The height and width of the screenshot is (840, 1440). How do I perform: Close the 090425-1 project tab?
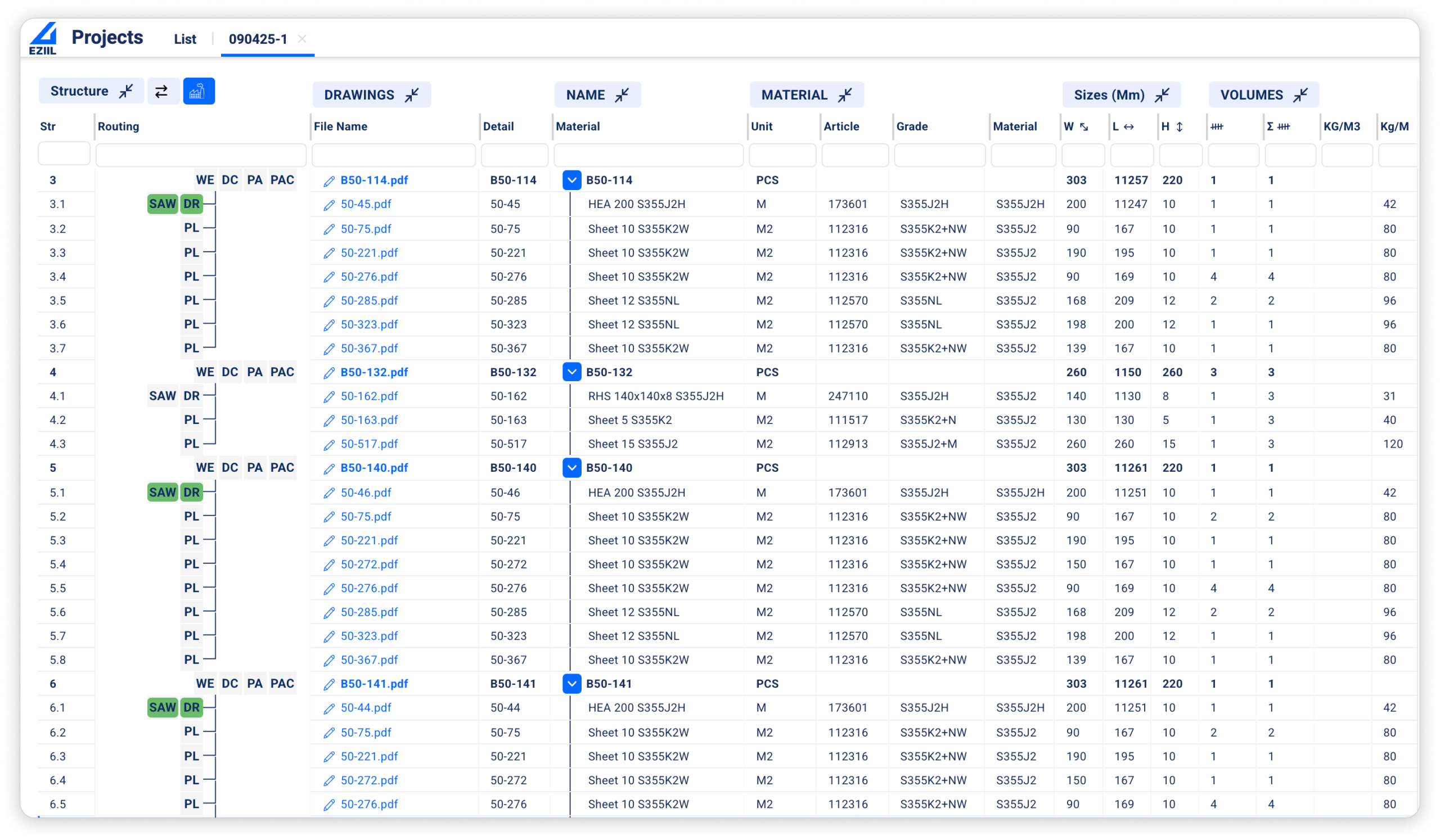coord(302,39)
